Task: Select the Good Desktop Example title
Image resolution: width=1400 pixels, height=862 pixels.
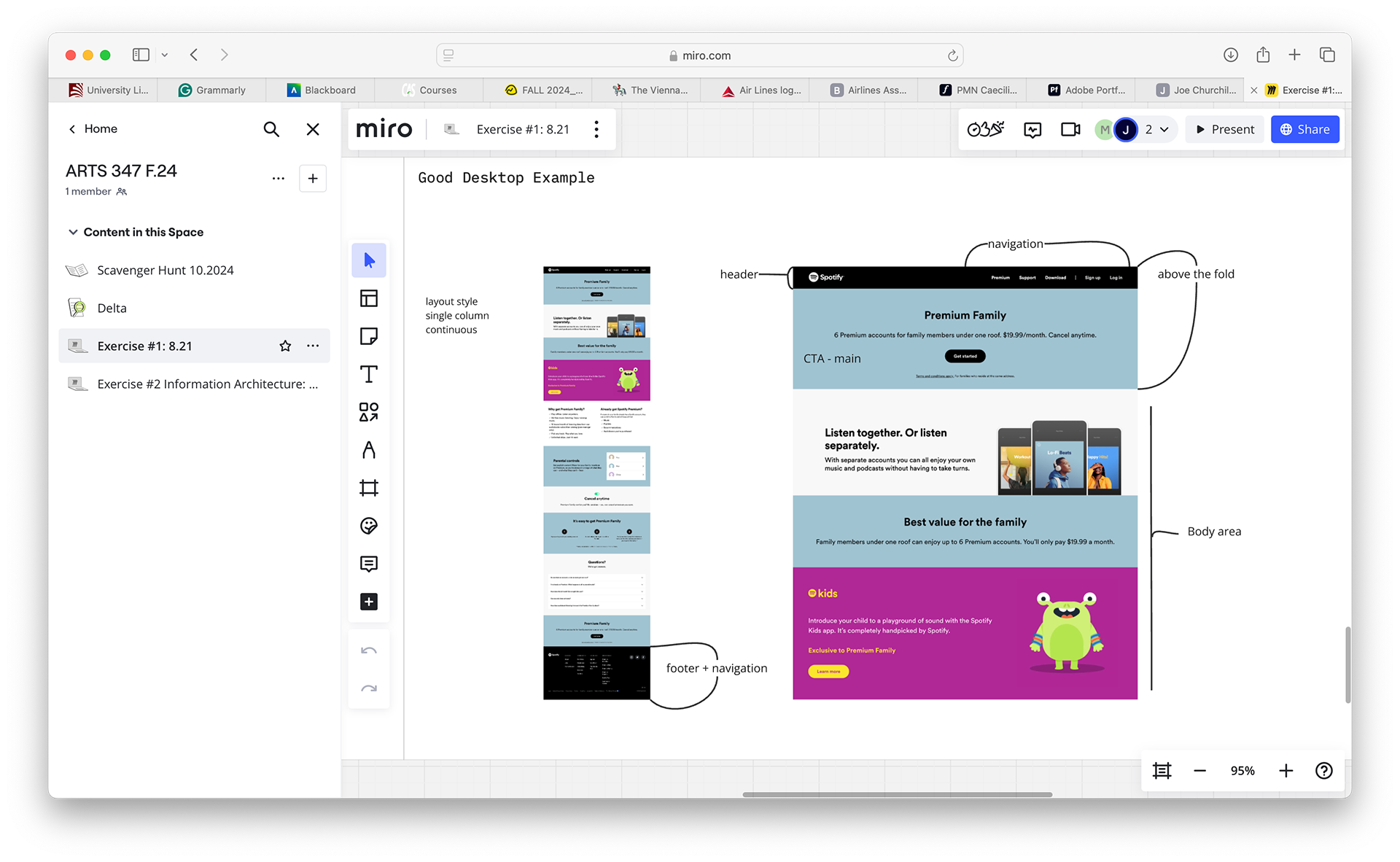Action: tap(506, 178)
